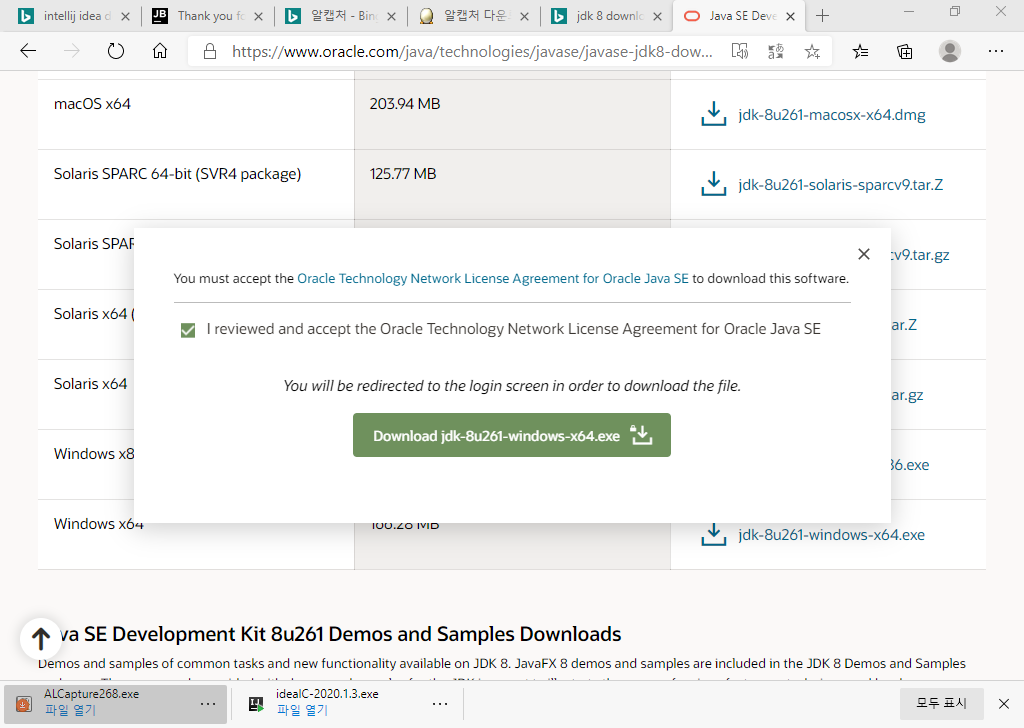Select Solaris SPARC 64-bit (SVR4 package) text
This screenshot has width=1024, height=728.
coord(178,174)
